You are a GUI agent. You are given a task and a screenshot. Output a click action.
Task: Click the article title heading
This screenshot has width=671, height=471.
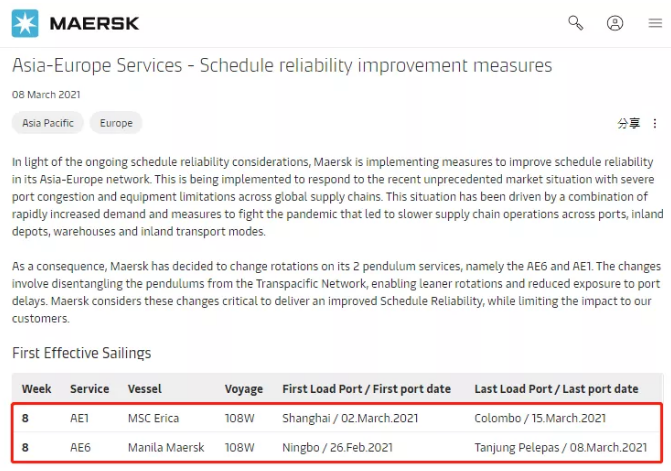282,66
